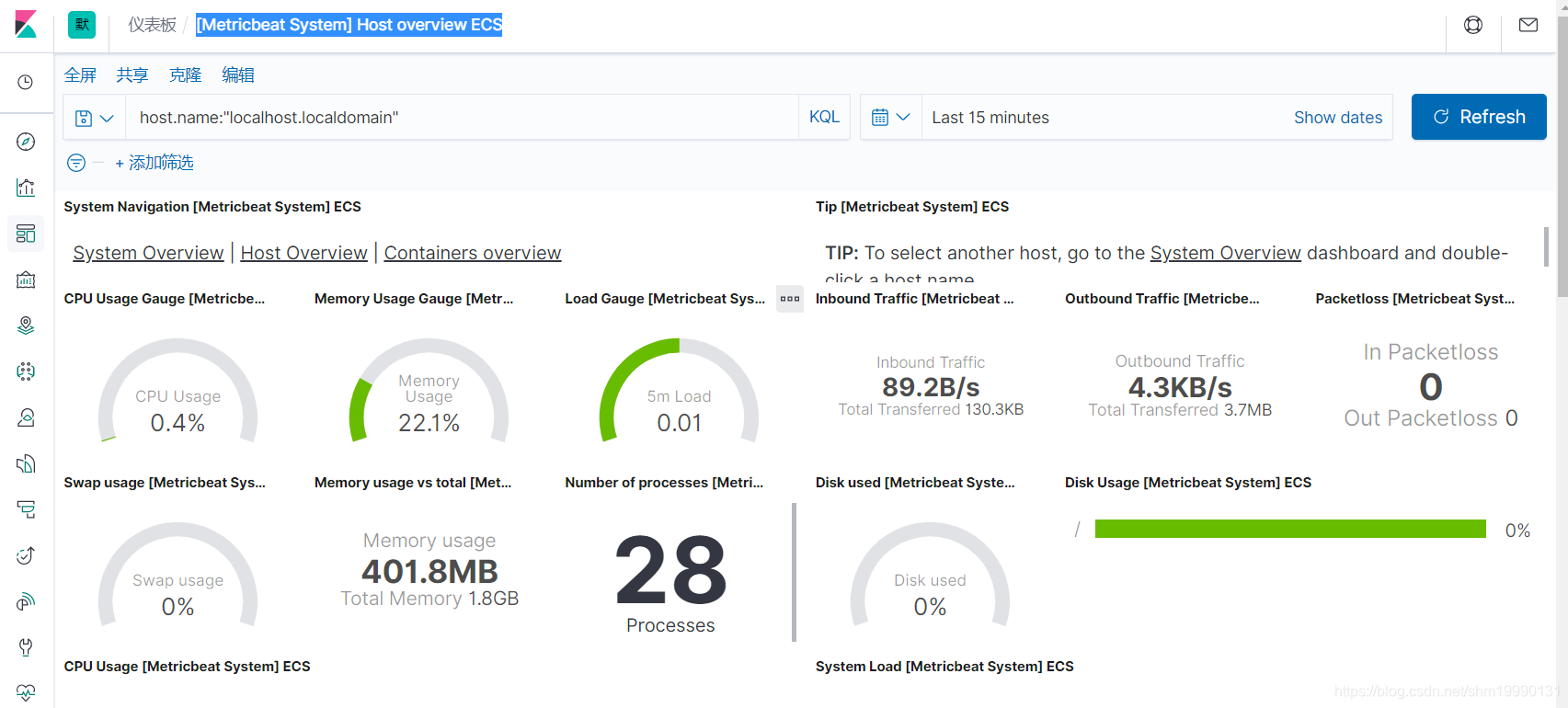The height and width of the screenshot is (708, 1568).
Task: Click Memory usage 401.8MB value
Action: pos(429,572)
